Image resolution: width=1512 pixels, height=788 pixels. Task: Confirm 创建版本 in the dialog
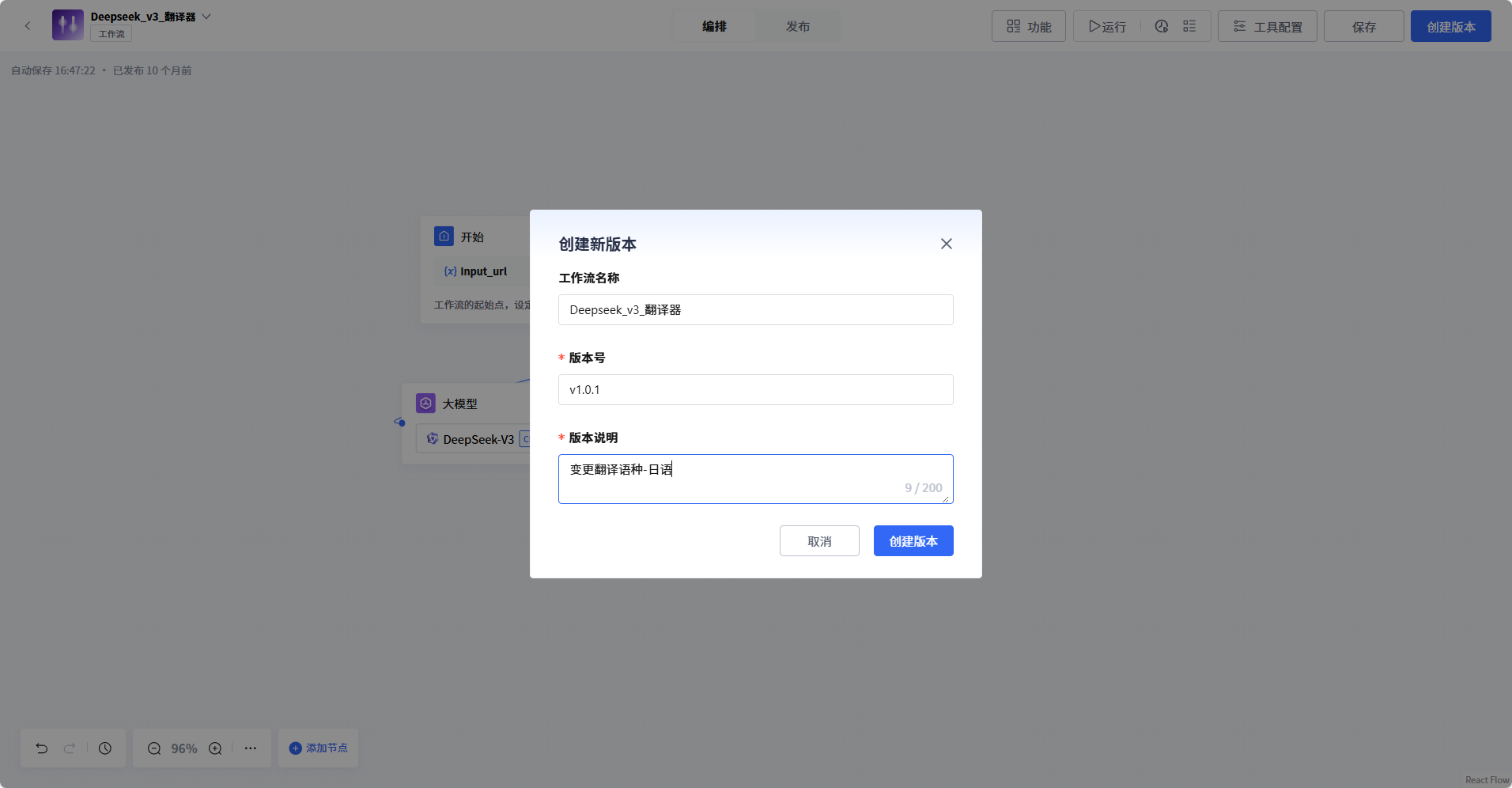[x=913, y=541]
